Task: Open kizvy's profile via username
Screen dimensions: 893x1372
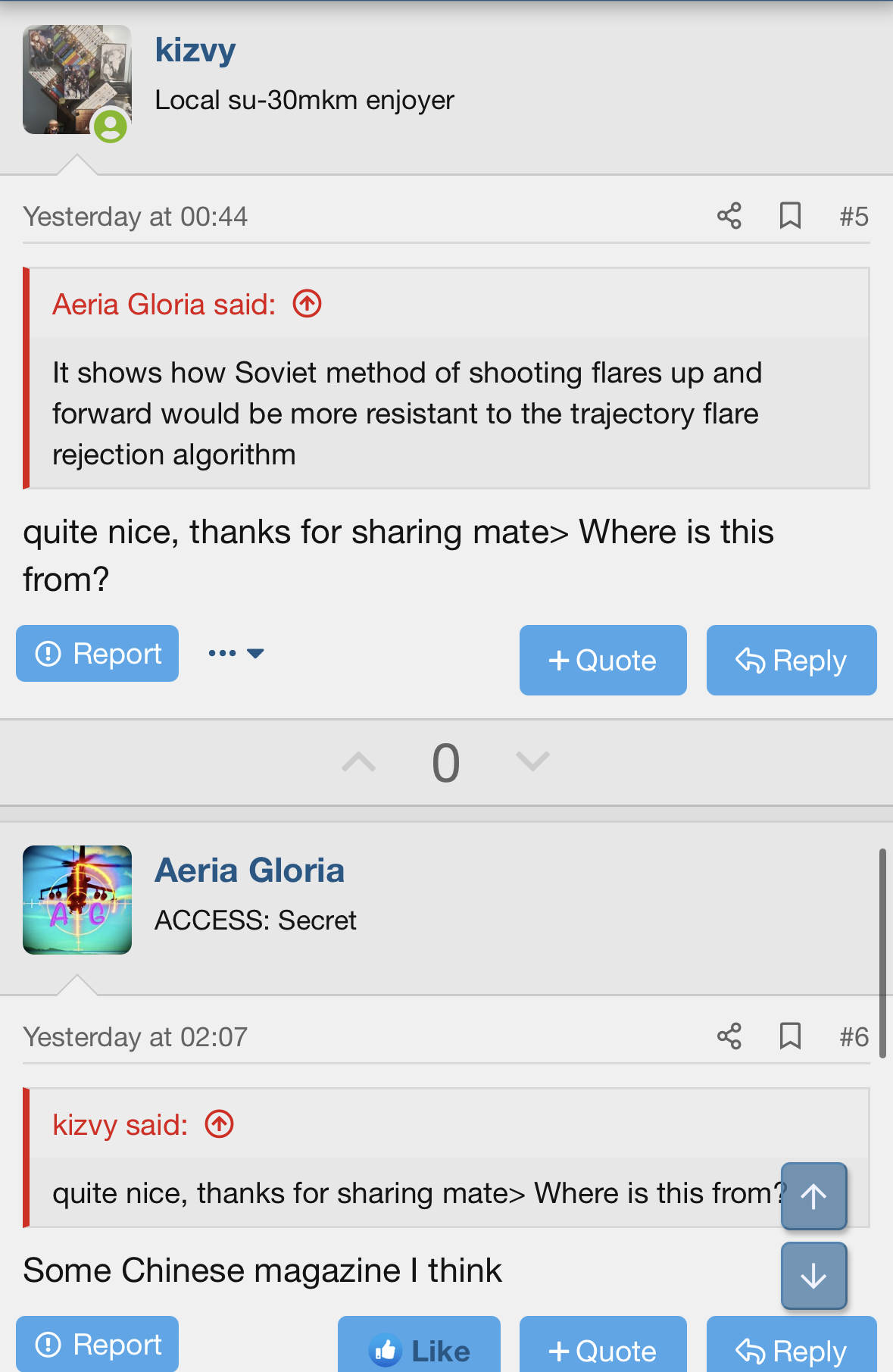Action: pos(195,51)
